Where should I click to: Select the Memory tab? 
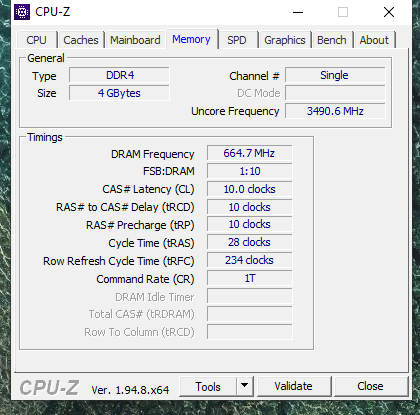point(191,39)
